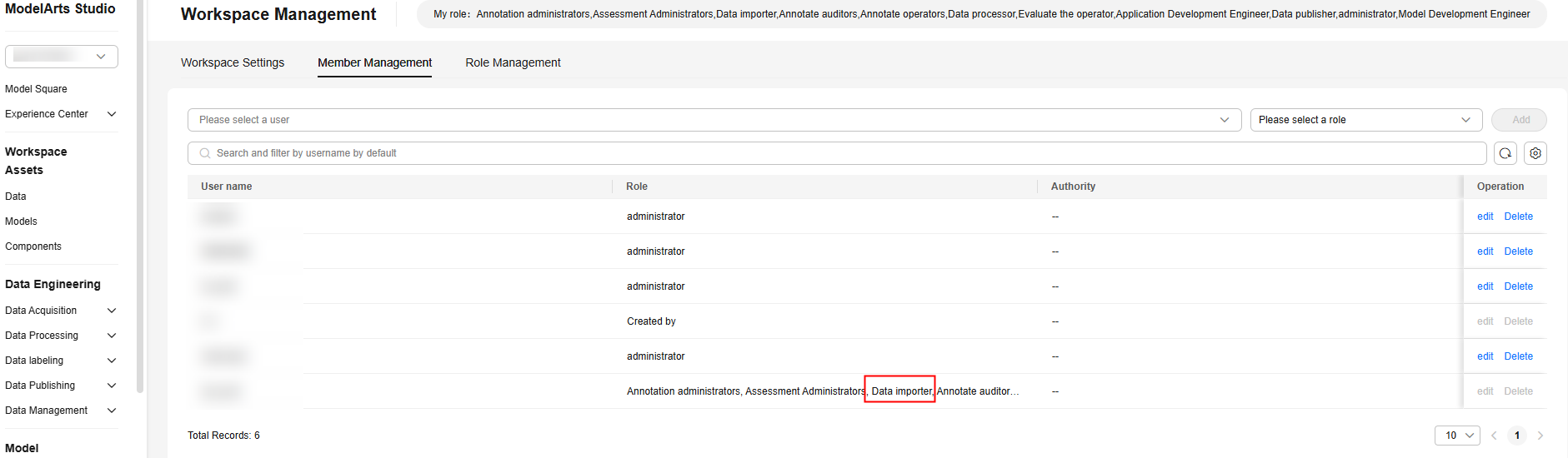Change page size from 10 dropdown
Screen dimensions: 1568x458
pos(1457,436)
